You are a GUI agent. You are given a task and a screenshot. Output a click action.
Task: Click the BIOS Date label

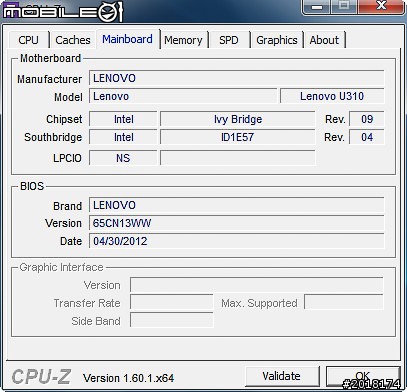tap(71, 241)
